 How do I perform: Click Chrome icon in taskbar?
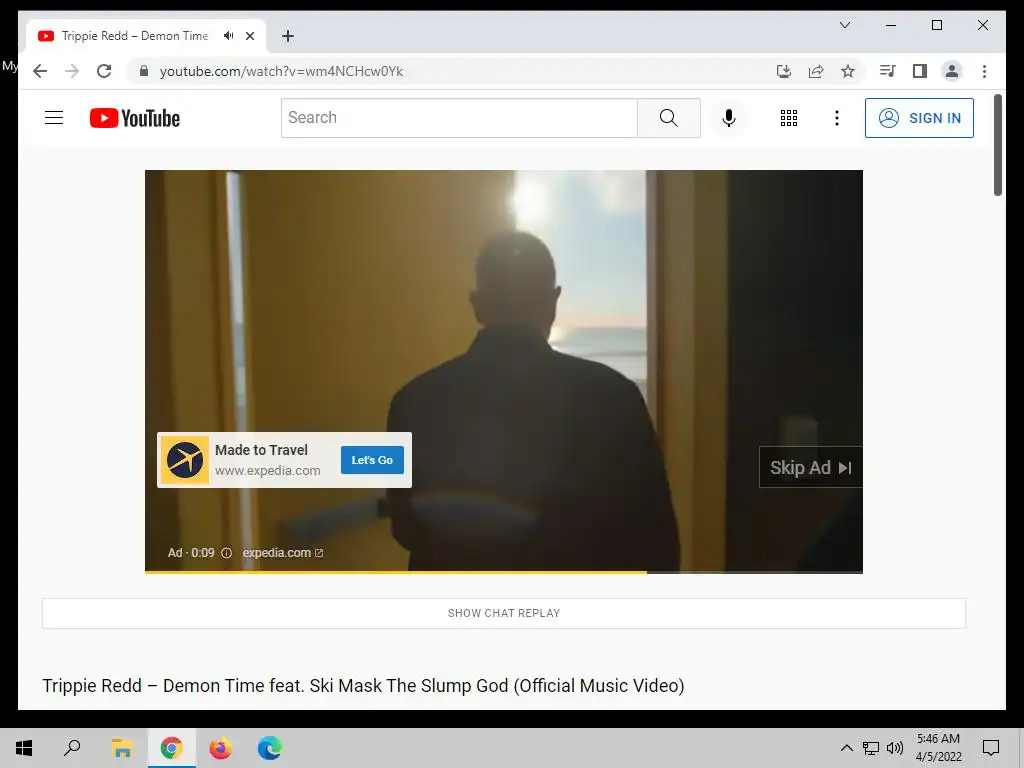coord(171,748)
